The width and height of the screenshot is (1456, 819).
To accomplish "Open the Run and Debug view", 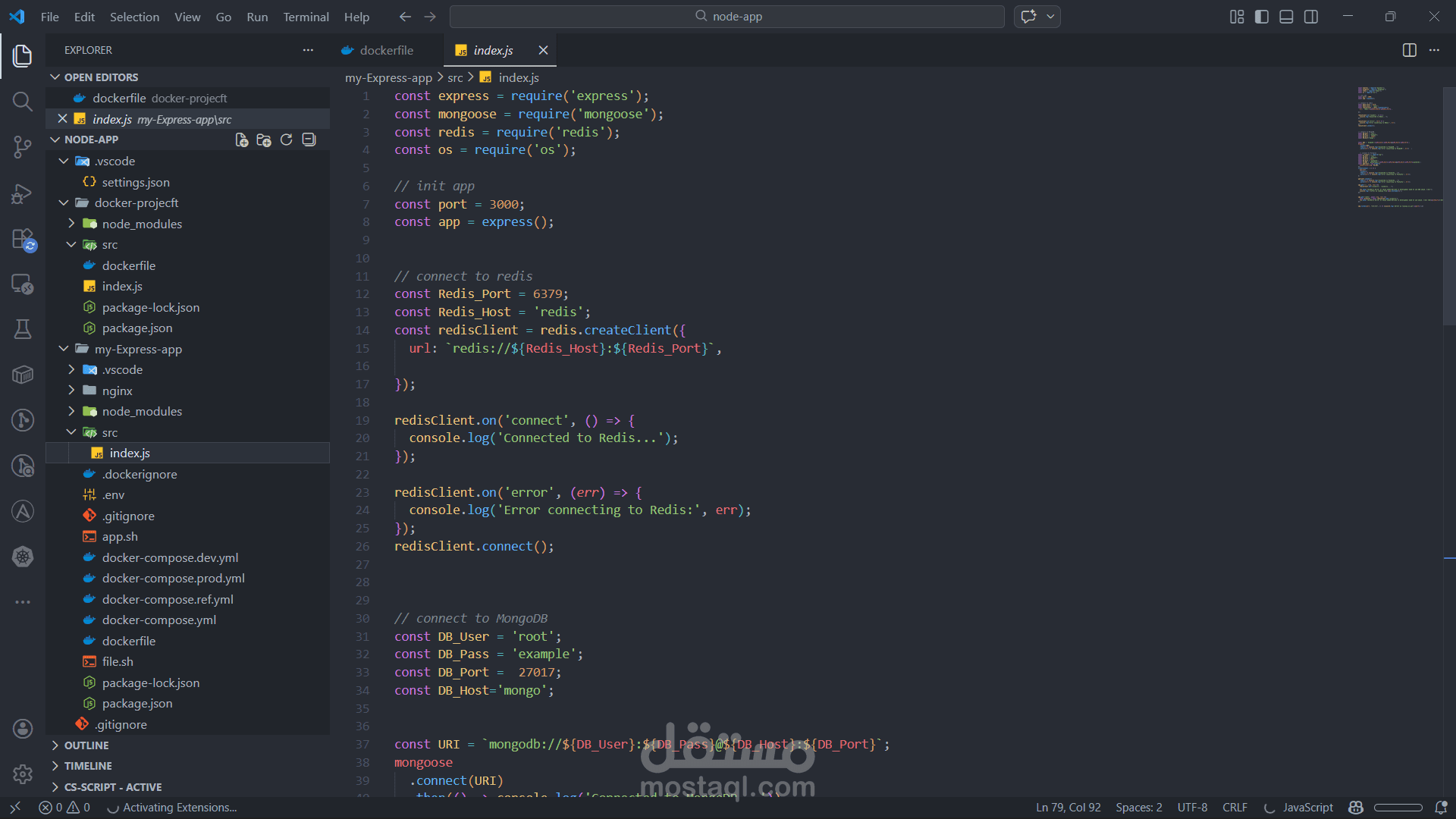I will click(23, 193).
